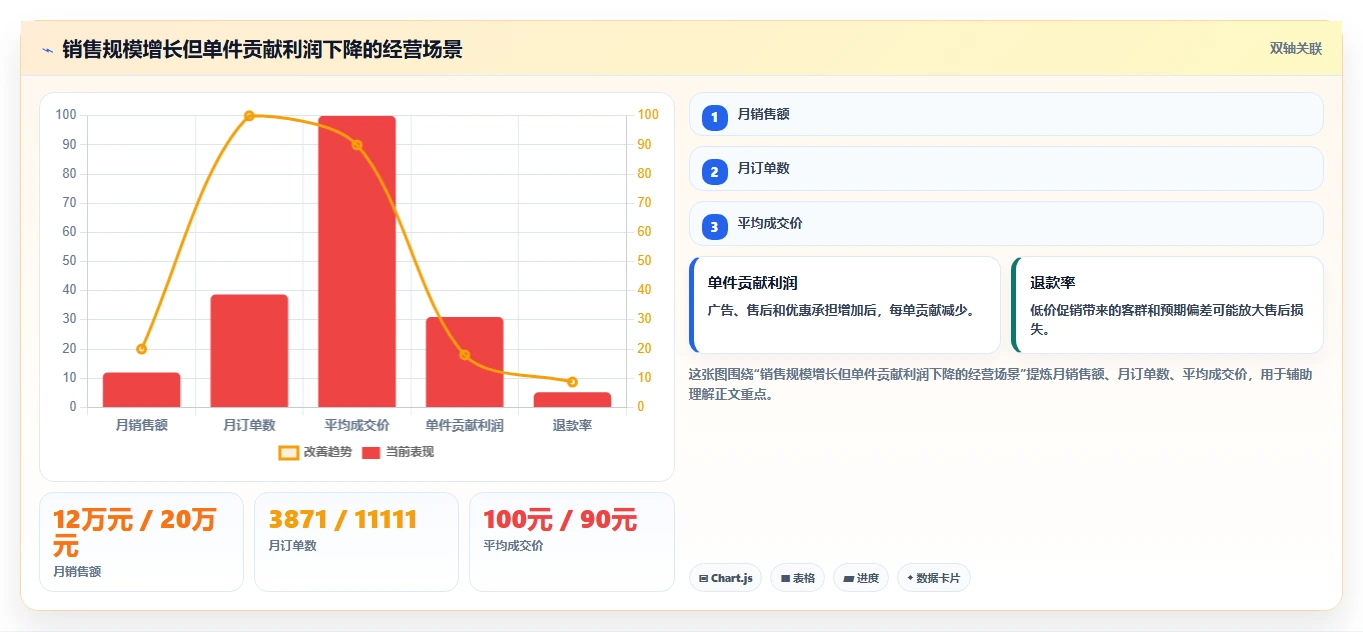
Task: Click the red 月销售额 bar
Action: pos(141,390)
